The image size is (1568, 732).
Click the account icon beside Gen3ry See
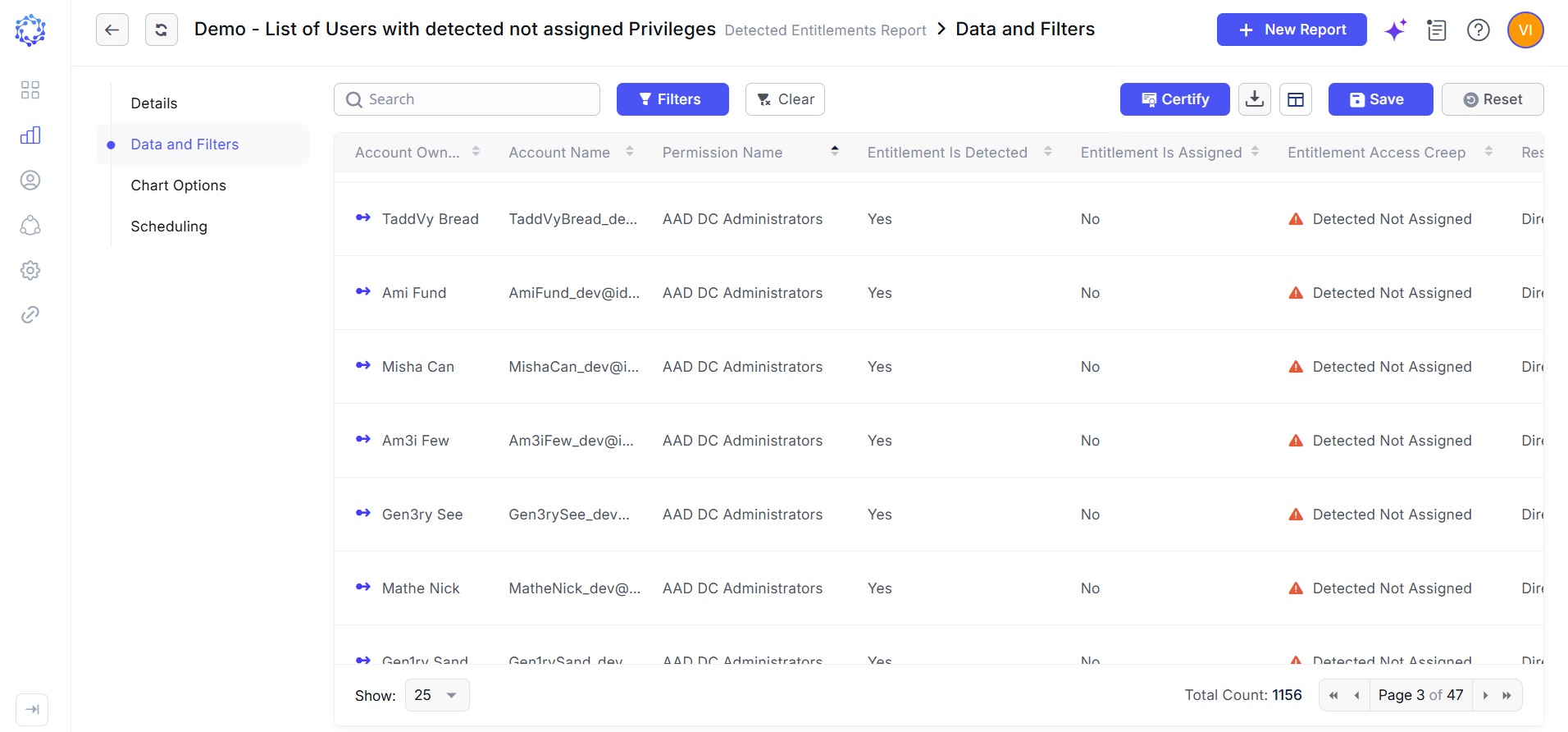pos(363,513)
